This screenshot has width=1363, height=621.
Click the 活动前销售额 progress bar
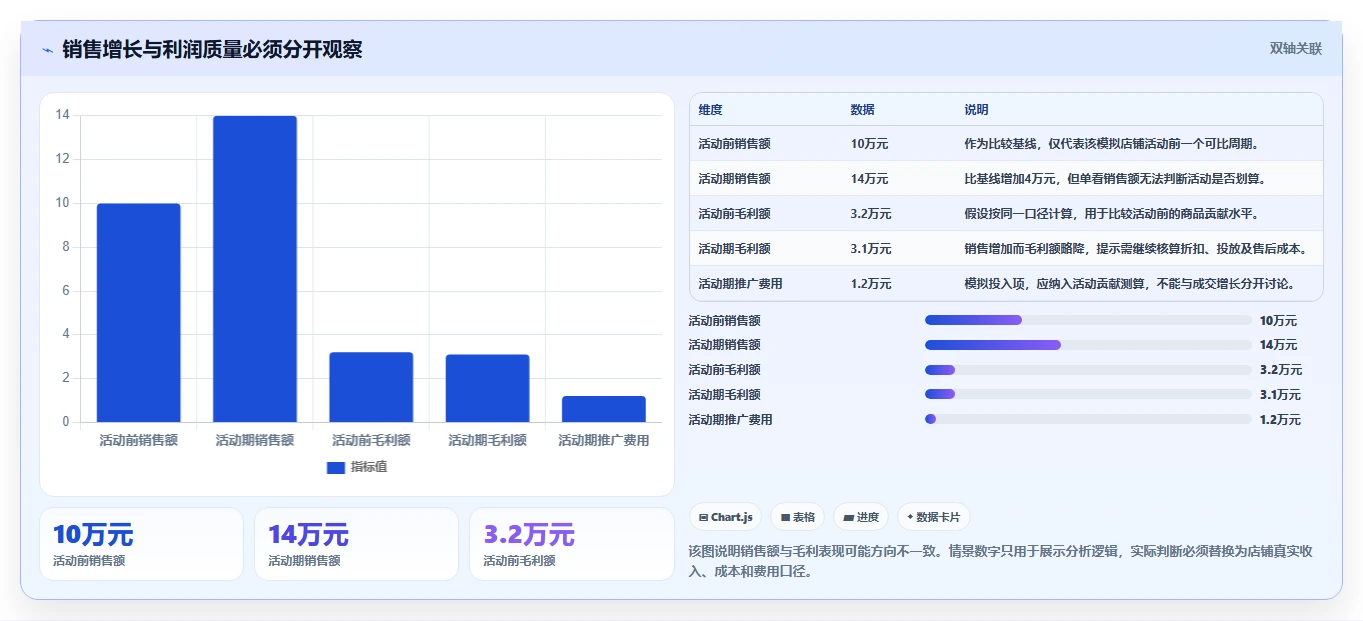pyautogui.click(x=1088, y=320)
